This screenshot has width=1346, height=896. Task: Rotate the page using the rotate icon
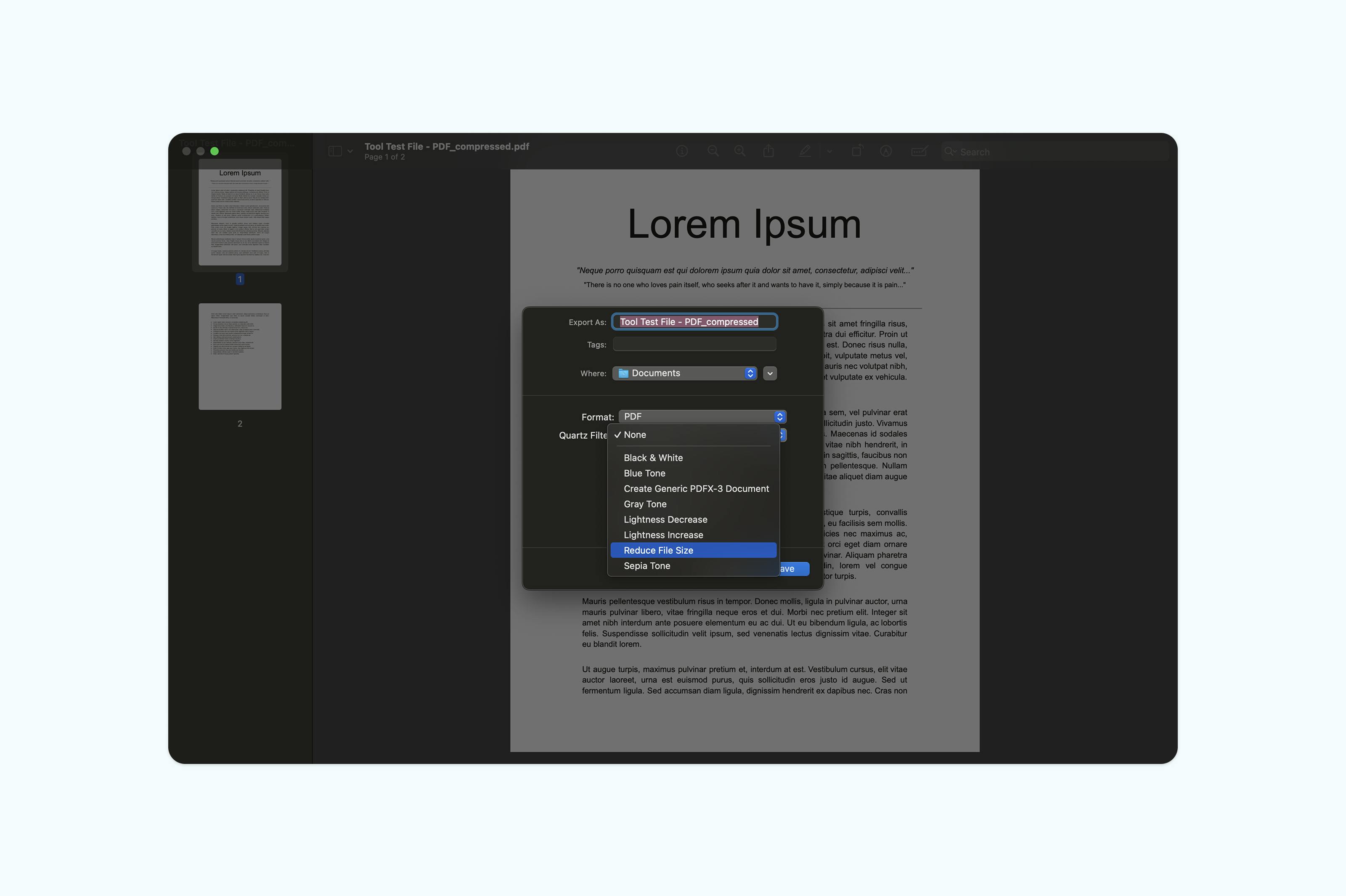[857, 151]
